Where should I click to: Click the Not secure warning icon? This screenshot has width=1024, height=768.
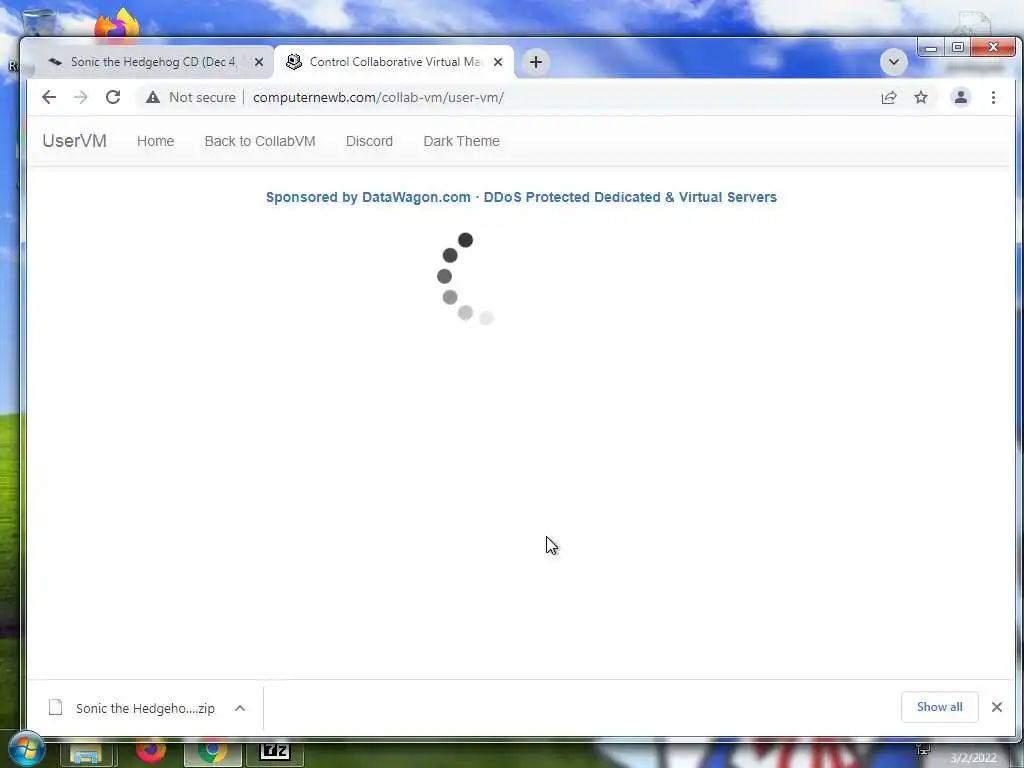tap(153, 97)
